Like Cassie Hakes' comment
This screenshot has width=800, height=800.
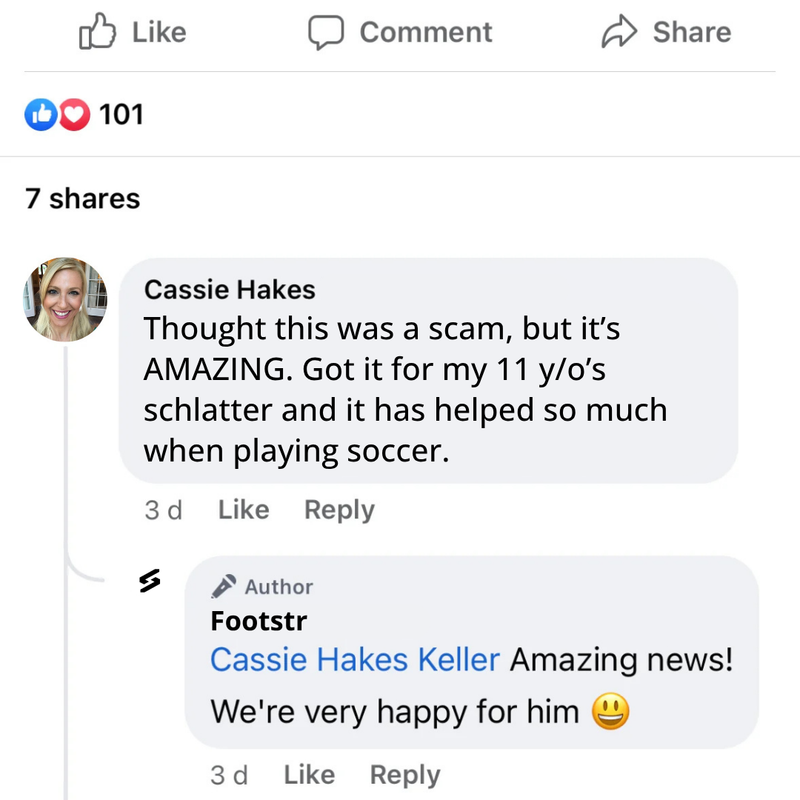[x=243, y=510]
